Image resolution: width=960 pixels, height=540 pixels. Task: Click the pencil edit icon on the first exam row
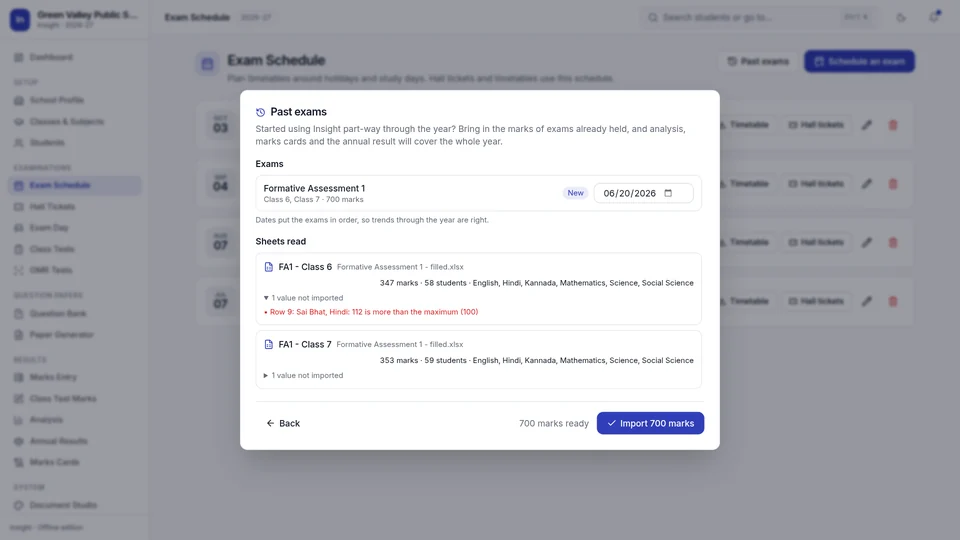(x=866, y=125)
